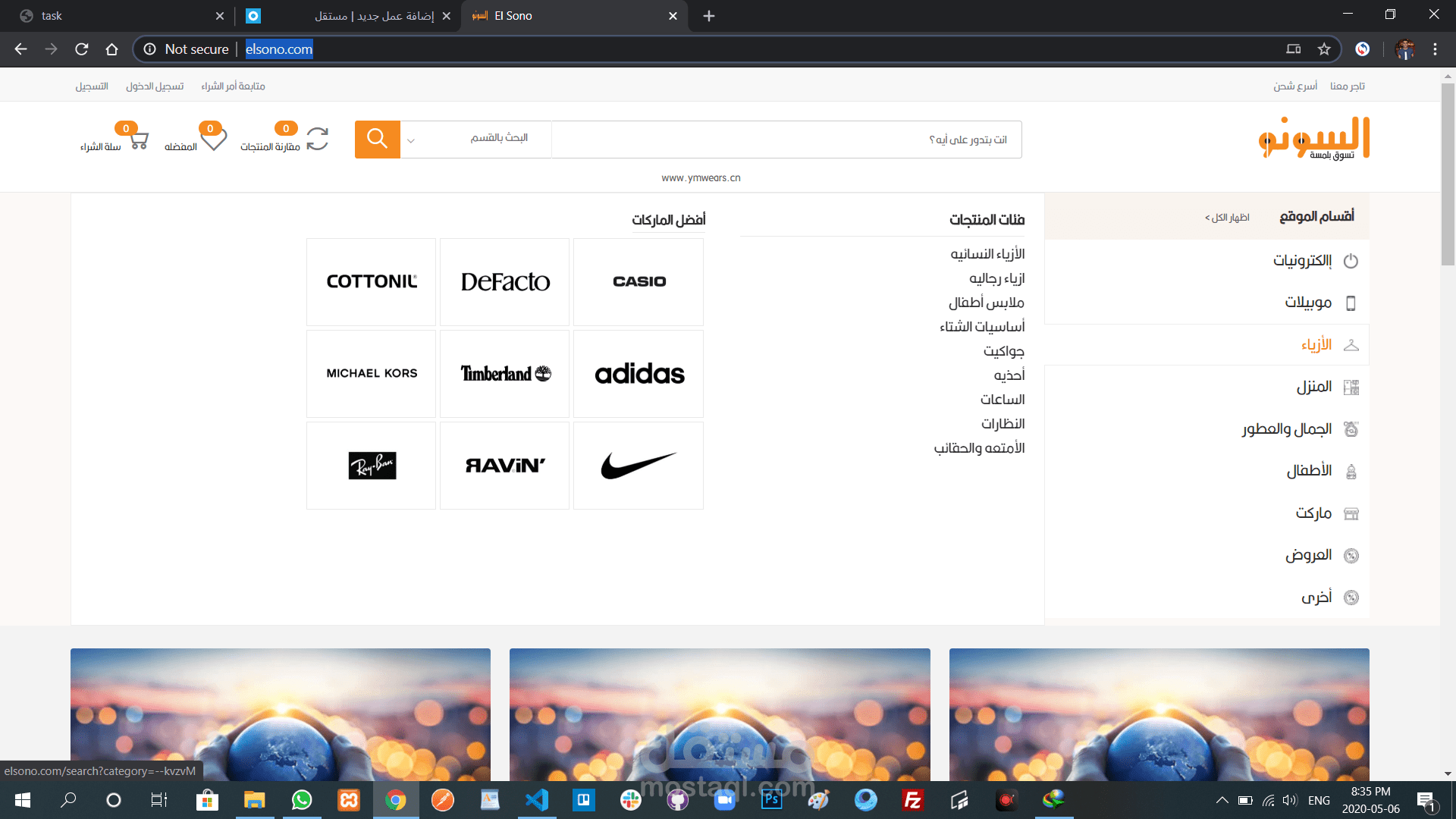
Task: Click the login link in top bar
Action: click(x=155, y=86)
